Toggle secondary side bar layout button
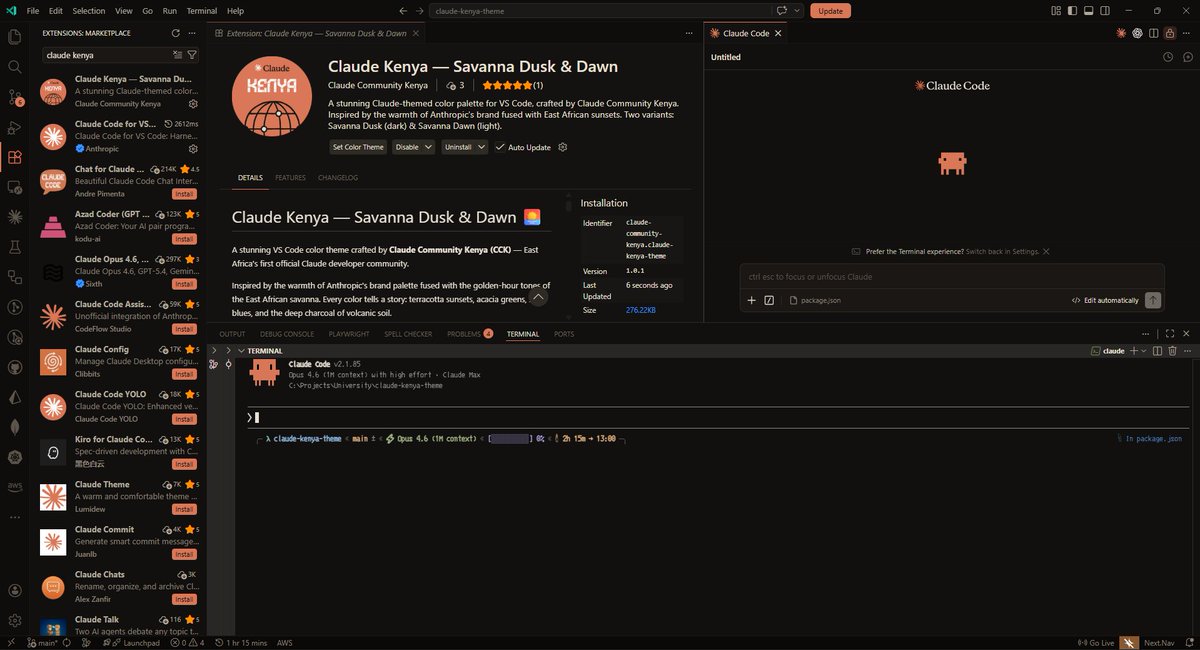This screenshot has width=1200, height=650. 1106,11
